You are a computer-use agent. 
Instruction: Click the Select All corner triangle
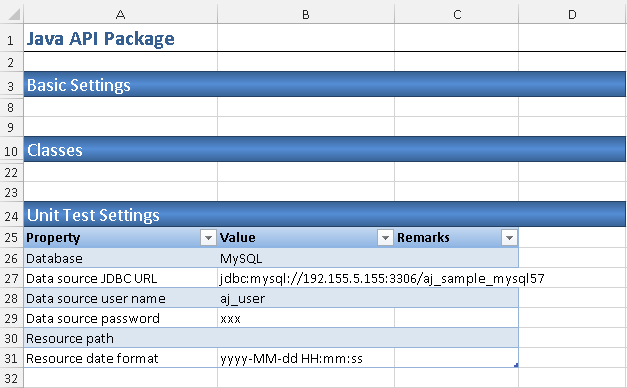[14, 14]
